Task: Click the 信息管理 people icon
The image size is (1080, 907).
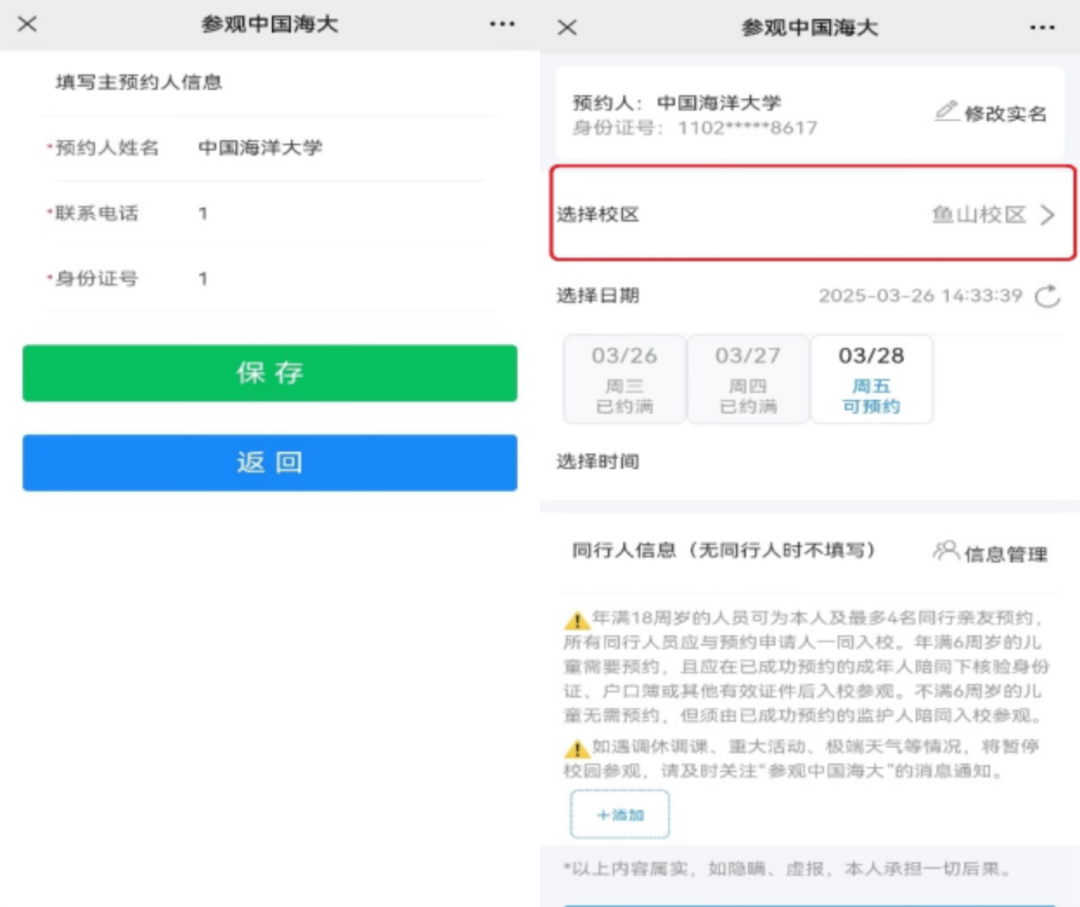Action: pos(946,551)
